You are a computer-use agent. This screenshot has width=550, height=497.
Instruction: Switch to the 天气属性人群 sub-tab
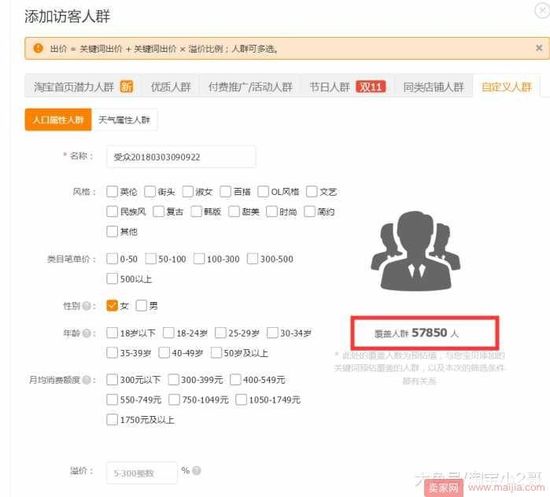click(124, 120)
